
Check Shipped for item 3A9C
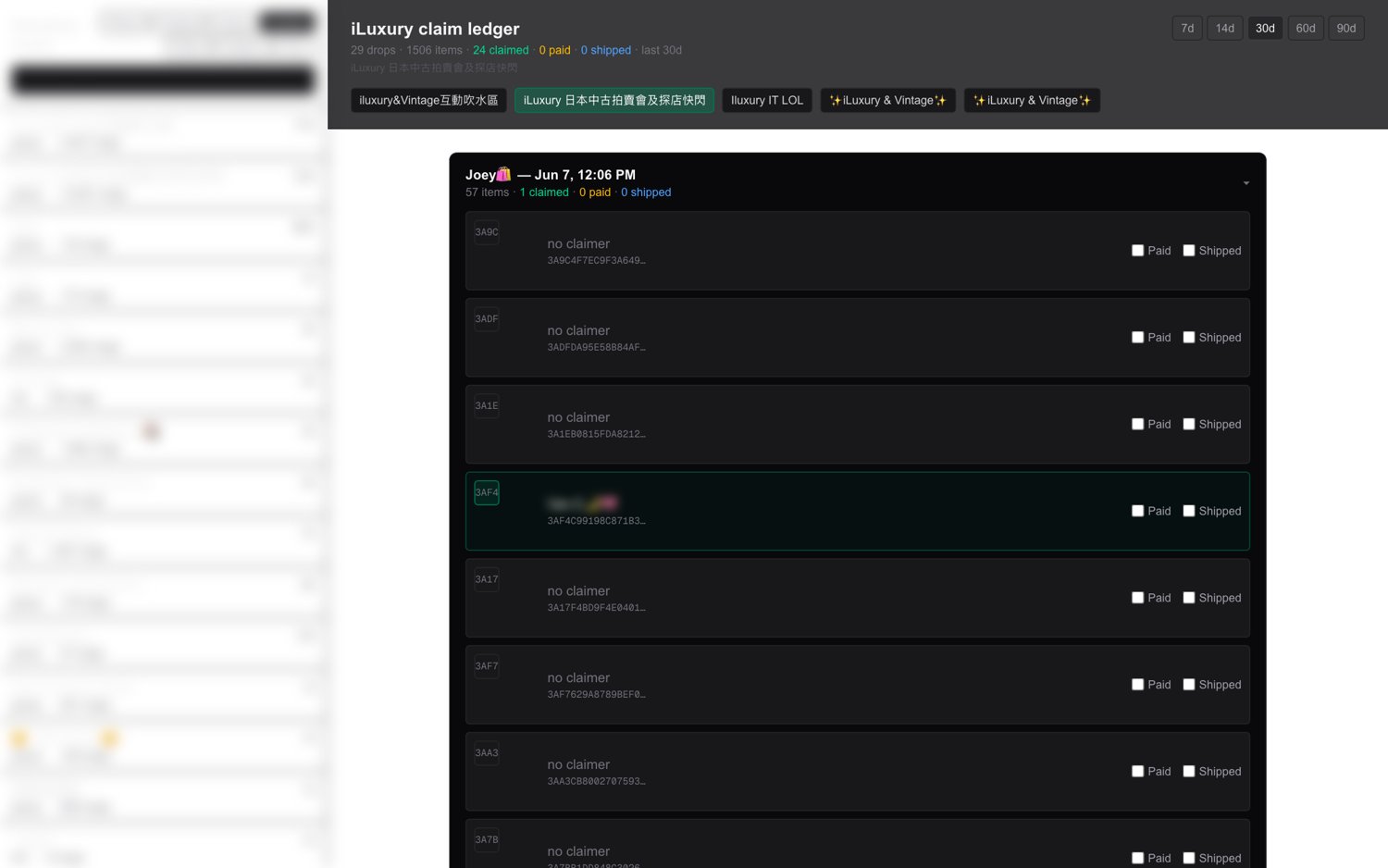(x=1189, y=251)
